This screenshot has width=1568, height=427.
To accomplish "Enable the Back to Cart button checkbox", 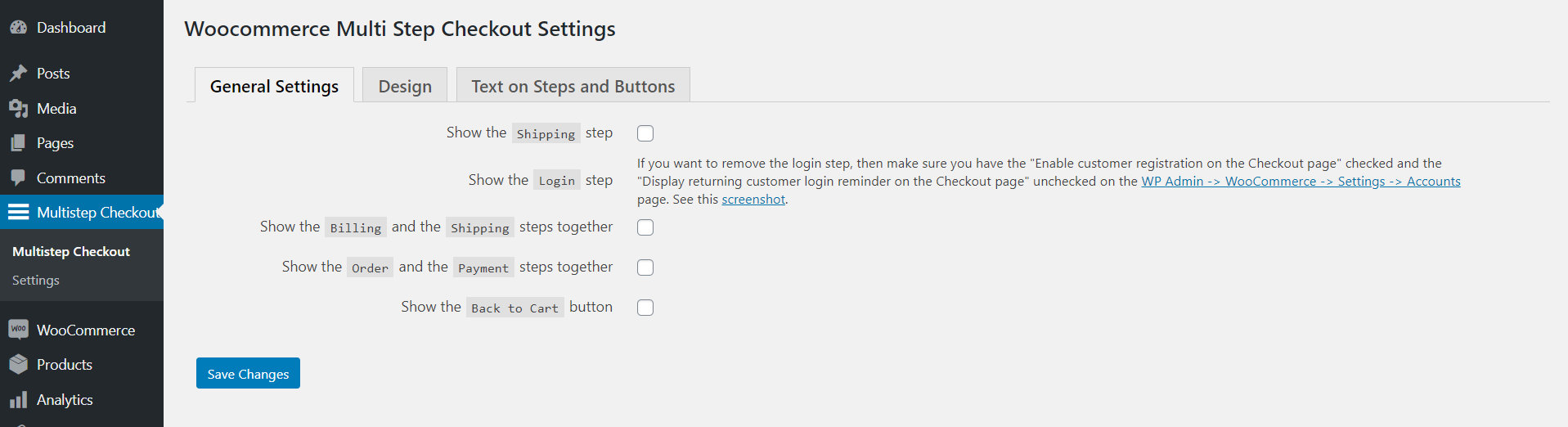I will tap(645, 308).
